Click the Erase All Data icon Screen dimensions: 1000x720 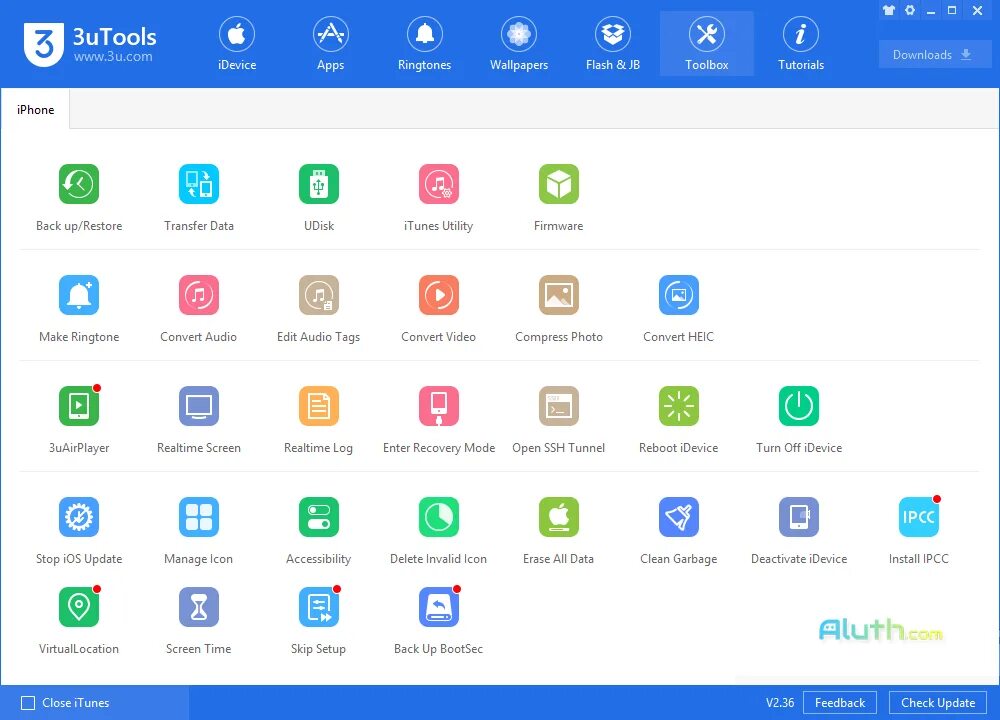(559, 517)
